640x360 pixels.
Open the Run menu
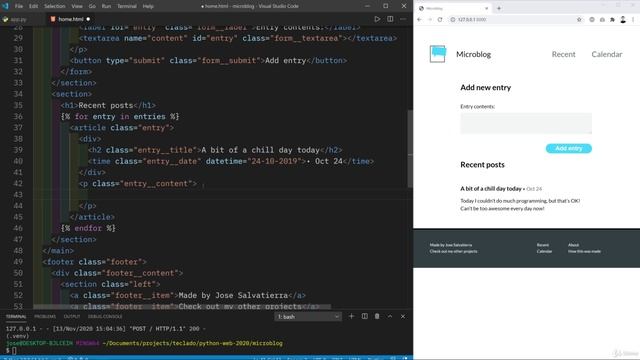tap(106, 6)
